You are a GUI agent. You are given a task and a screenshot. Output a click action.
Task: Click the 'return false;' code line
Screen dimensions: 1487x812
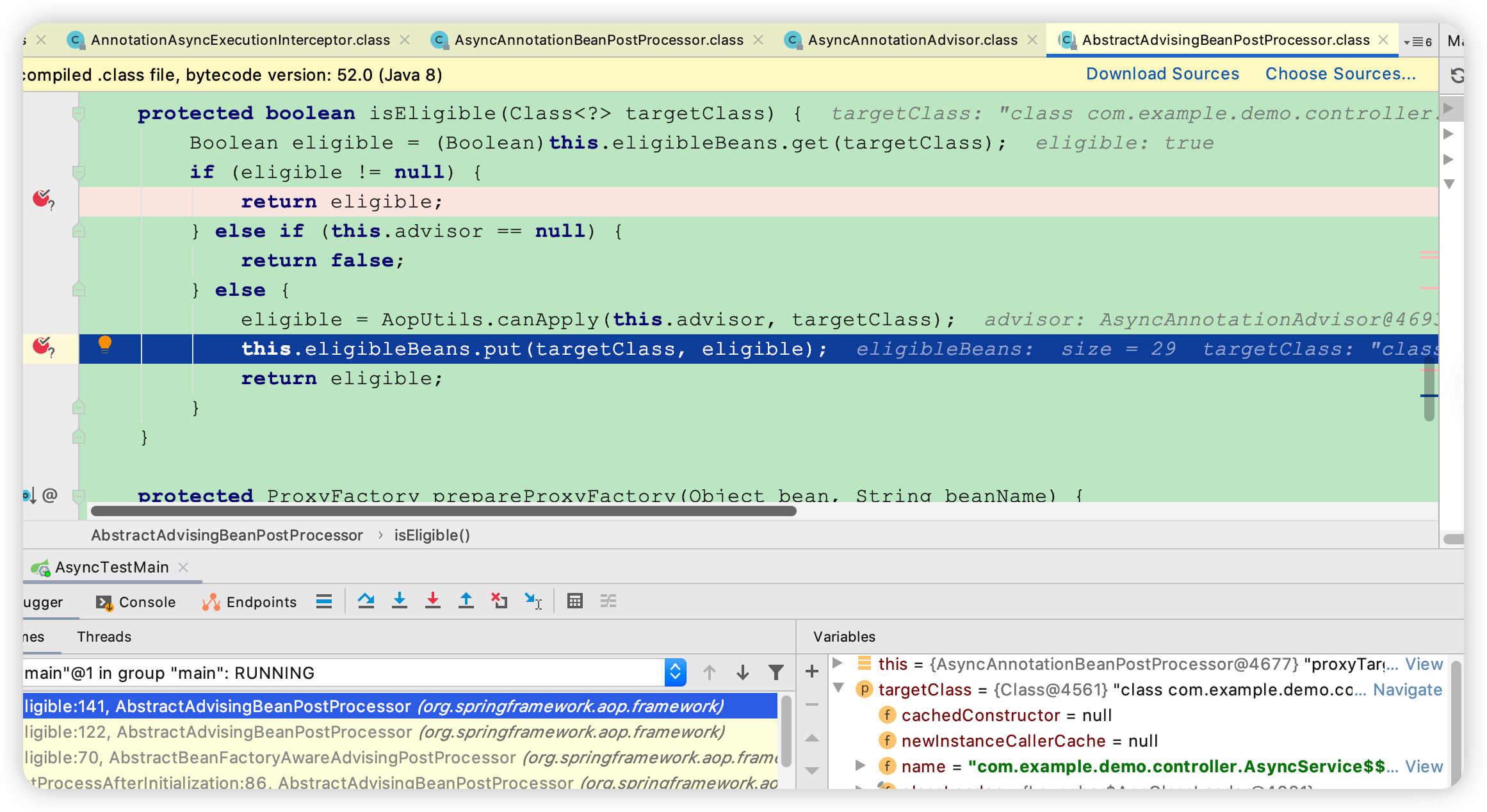322,261
